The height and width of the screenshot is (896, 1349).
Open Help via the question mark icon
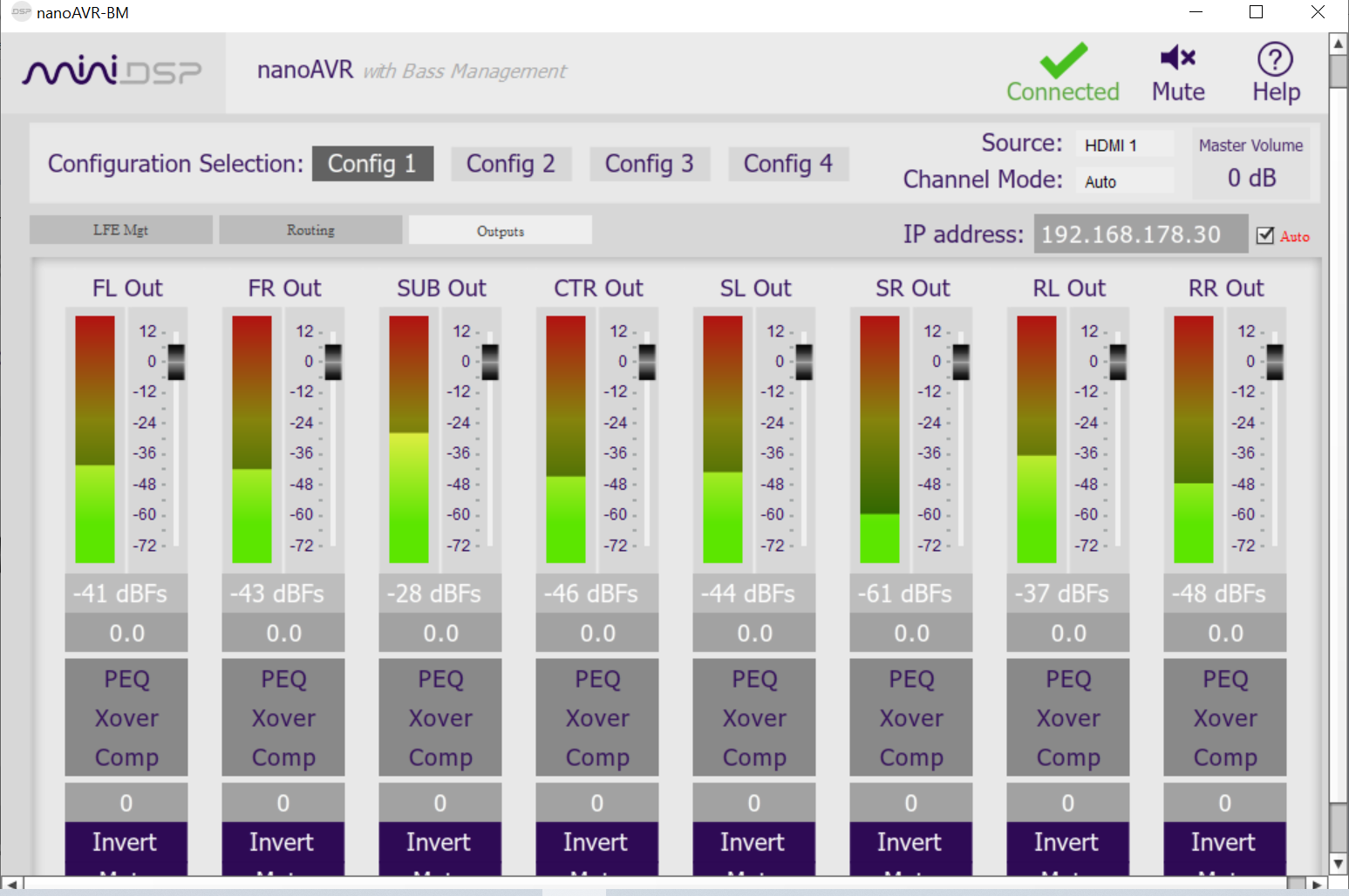pos(1275,59)
